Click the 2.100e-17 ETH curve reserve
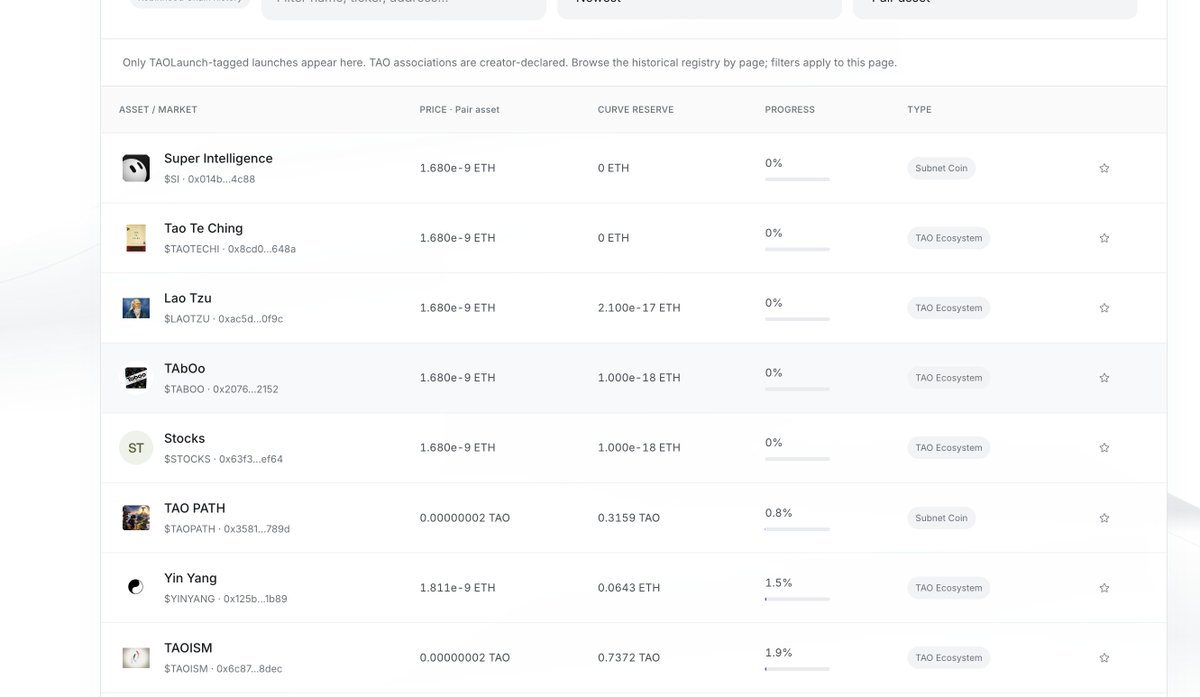Viewport: 1200px width, 697px height. (639, 308)
